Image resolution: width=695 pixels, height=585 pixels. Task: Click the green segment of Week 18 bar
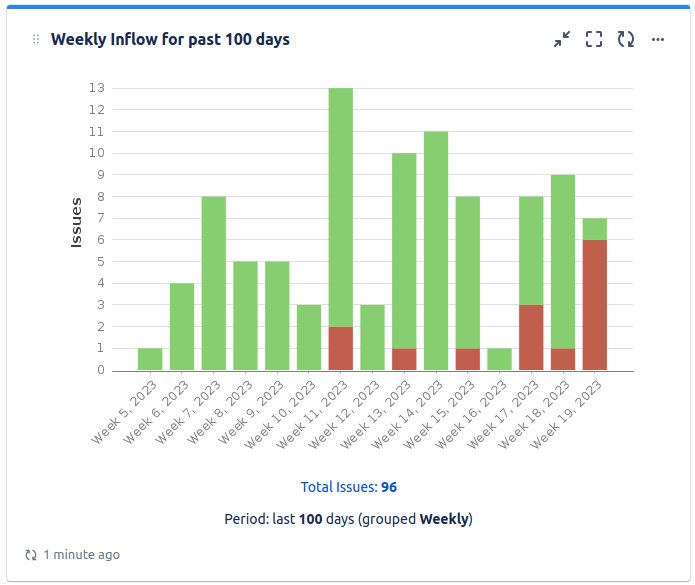[563, 261]
